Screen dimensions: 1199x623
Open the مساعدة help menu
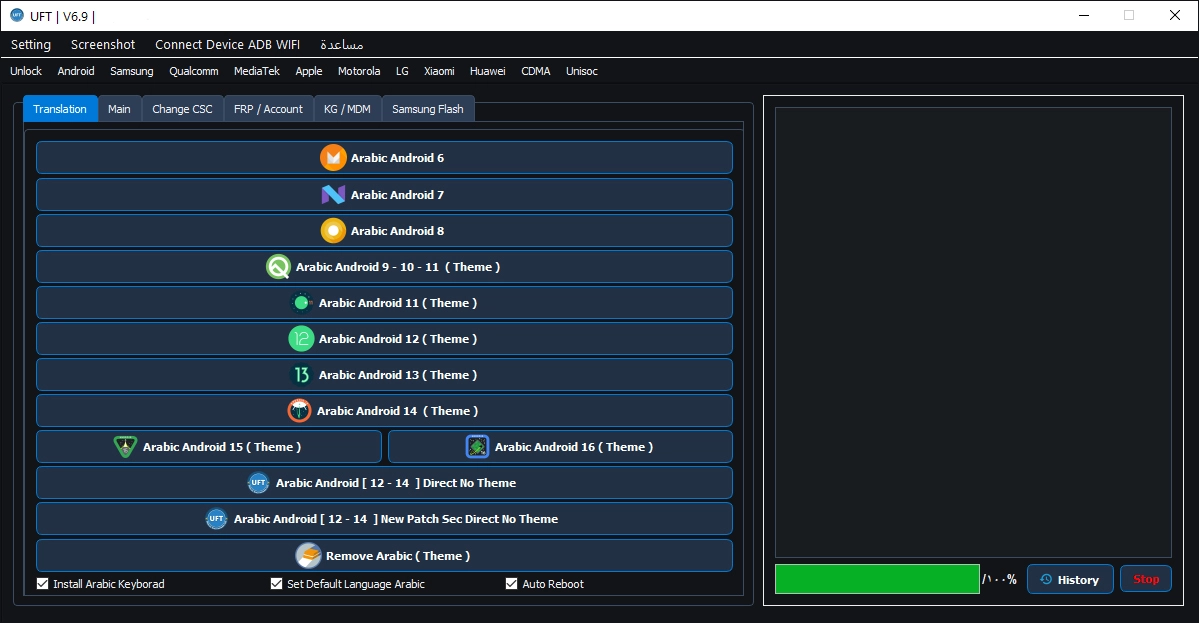(342, 44)
